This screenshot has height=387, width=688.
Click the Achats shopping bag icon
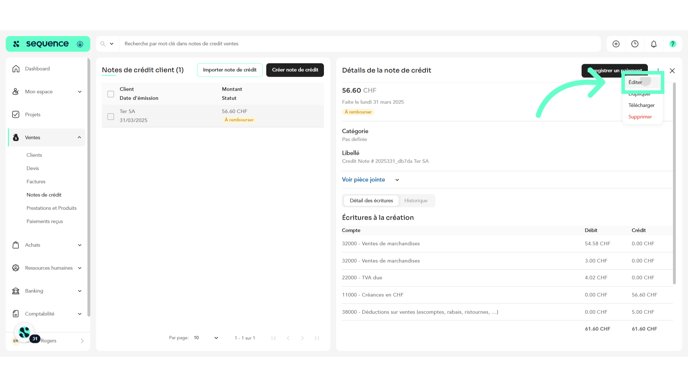[16, 245]
